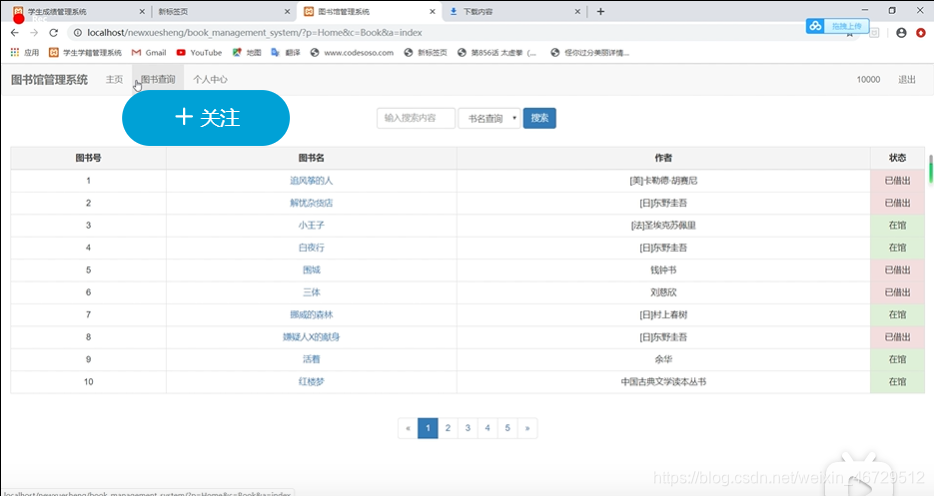Open 个人中心 in the navigation bar
The height and width of the screenshot is (496, 934).
coord(210,80)
